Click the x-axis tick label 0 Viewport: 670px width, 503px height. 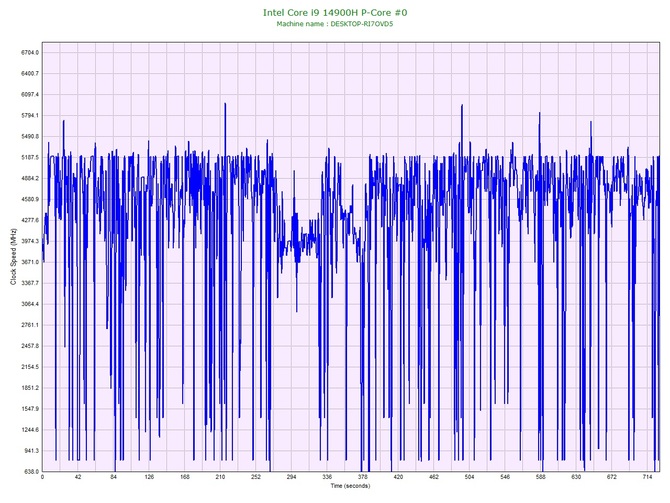pyautogui.click(x=42, y=477)
